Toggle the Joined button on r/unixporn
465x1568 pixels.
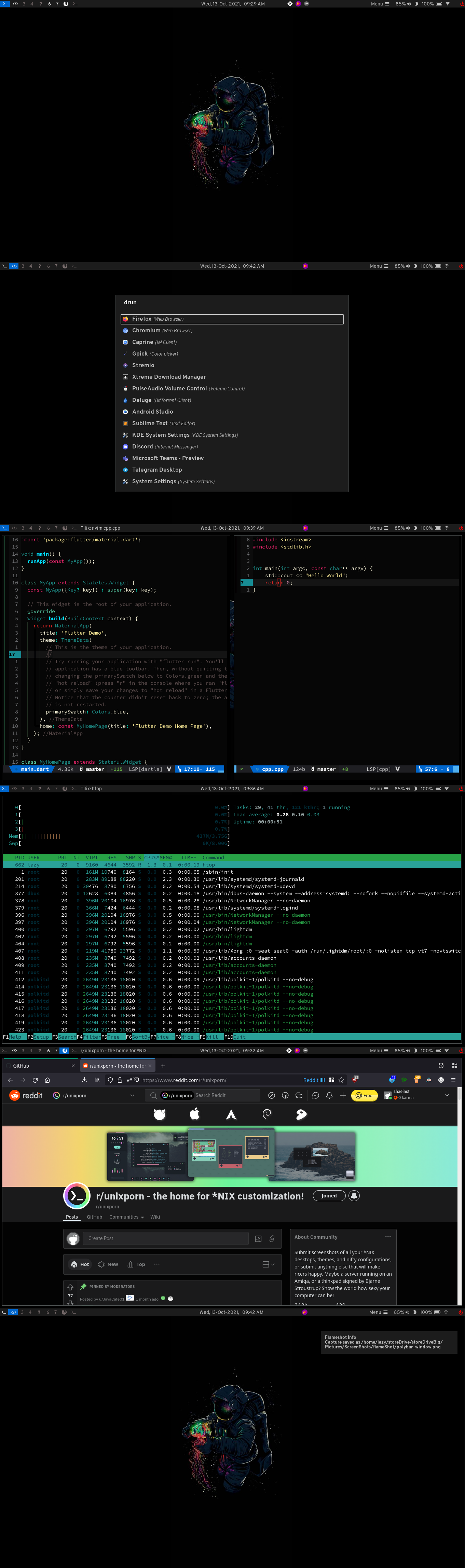pyautogui.click(x=329, y=1196)
